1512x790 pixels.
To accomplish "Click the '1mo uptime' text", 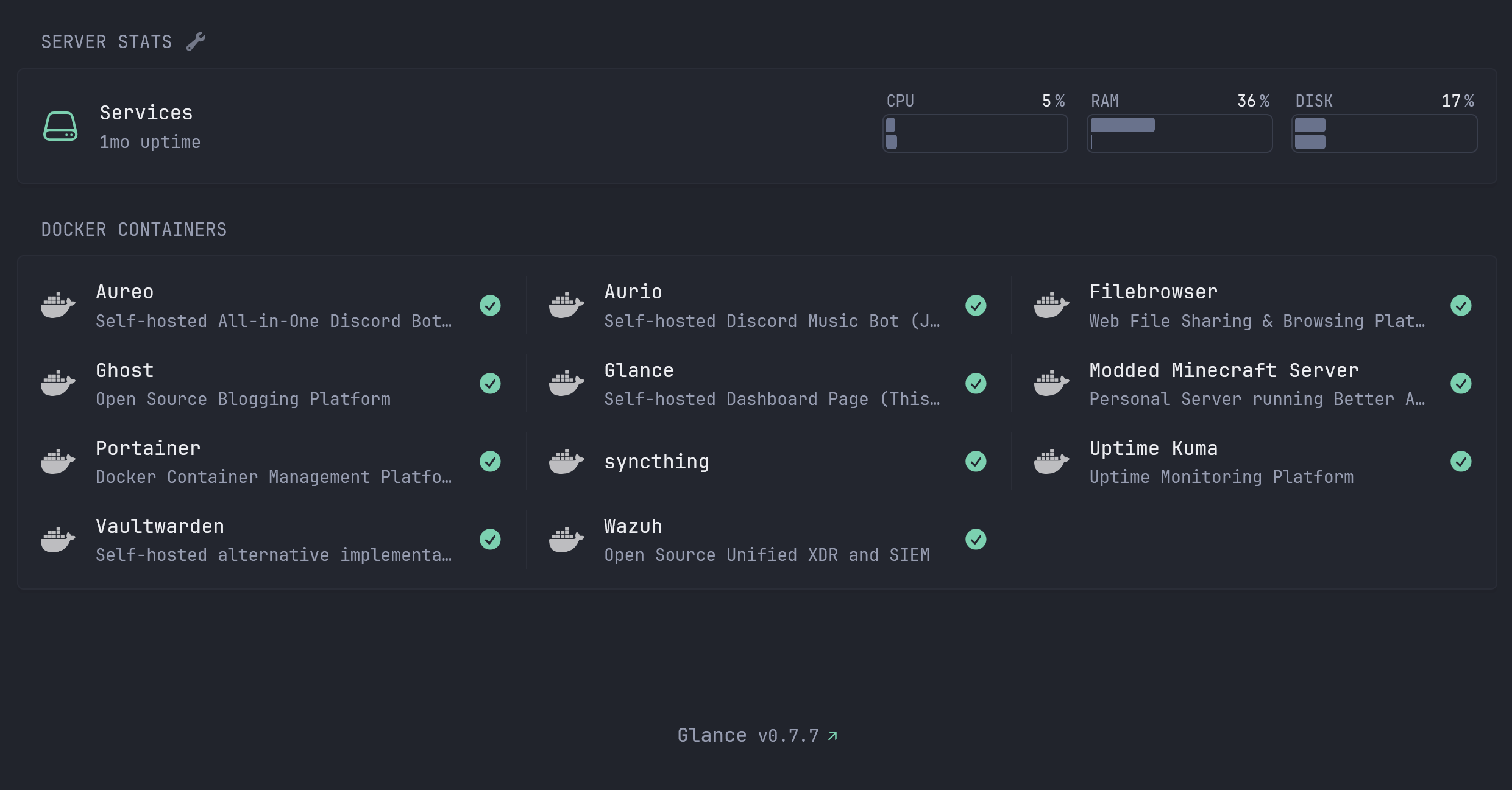I will tap(150, 142).
